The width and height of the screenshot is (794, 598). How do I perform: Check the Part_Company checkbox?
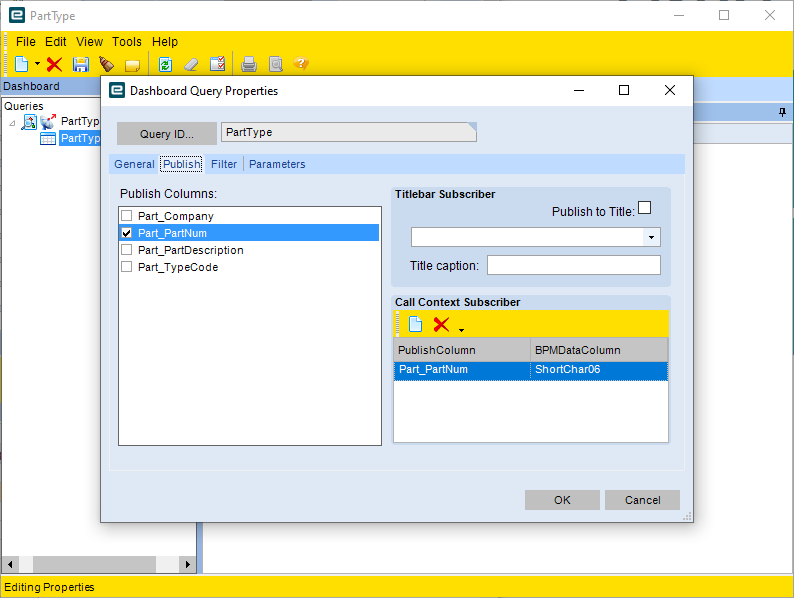127,216
